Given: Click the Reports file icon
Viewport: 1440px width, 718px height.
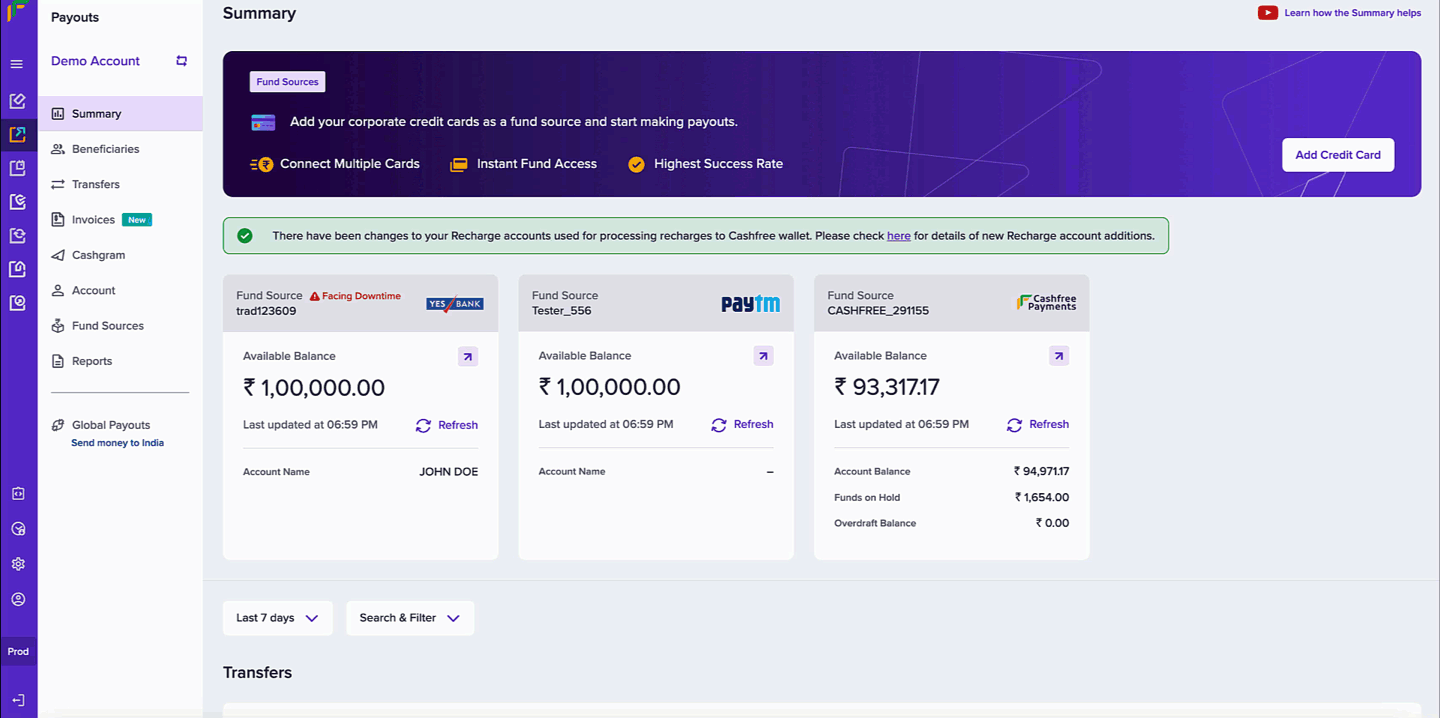Looking at the screenshot, I should 58,361.
